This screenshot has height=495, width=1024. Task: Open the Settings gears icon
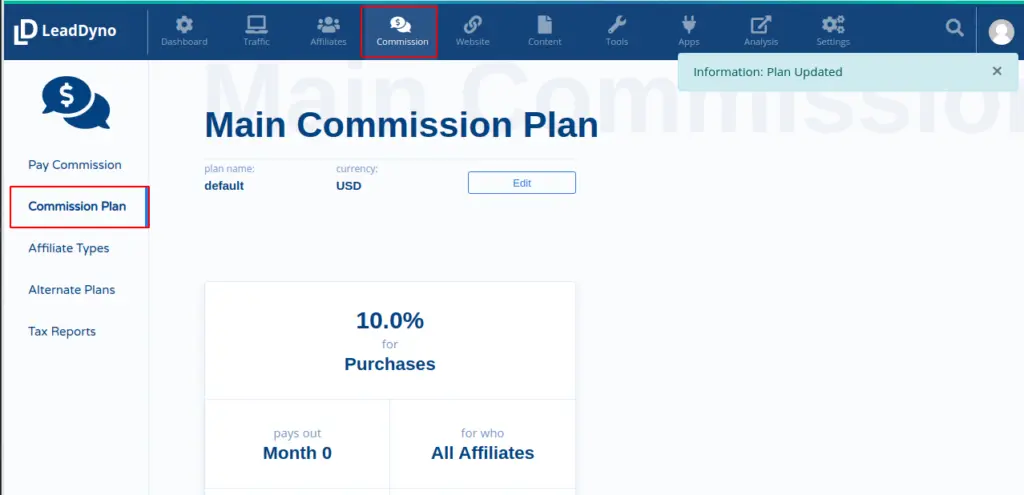click(x=833, y=25)
